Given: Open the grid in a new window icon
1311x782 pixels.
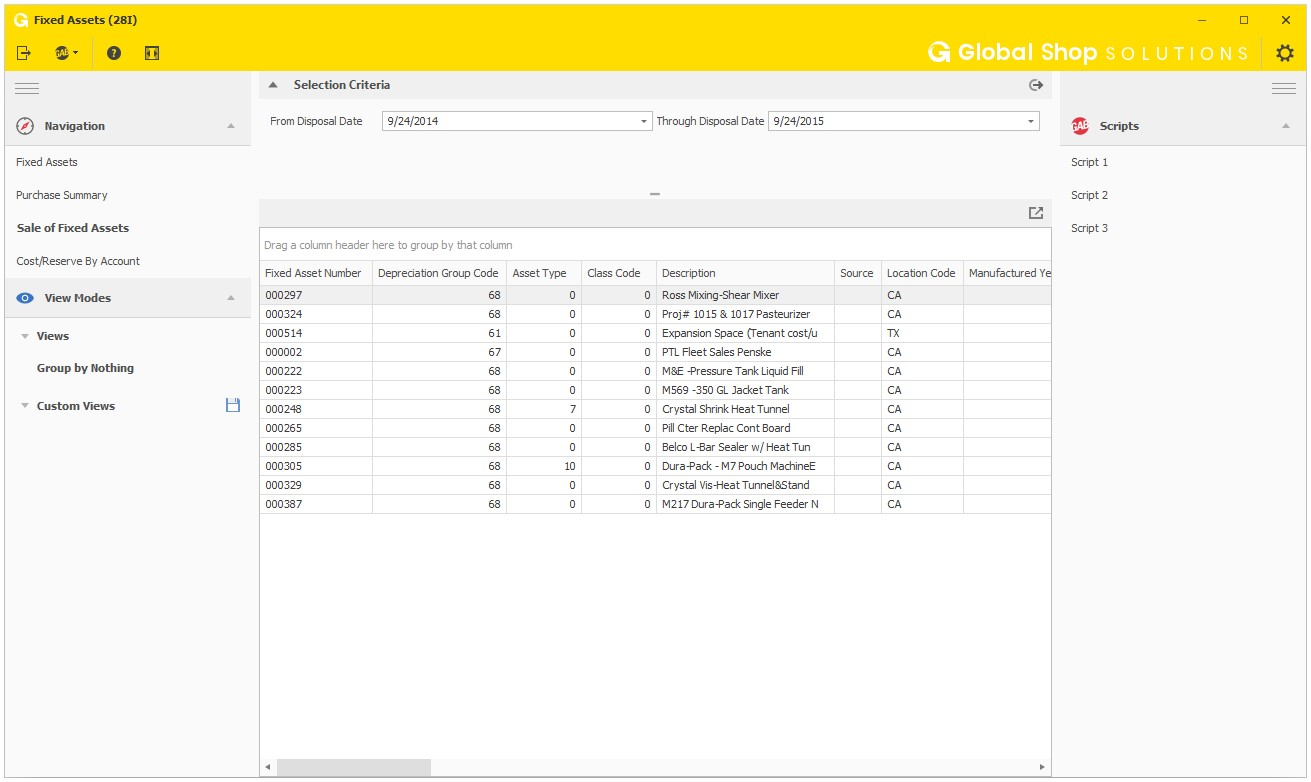Looking at the screenshot, I should point(1036,213).
